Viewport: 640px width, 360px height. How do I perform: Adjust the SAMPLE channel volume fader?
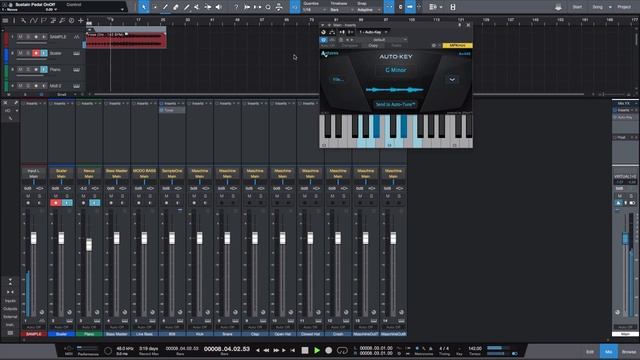tap(33, 238)
